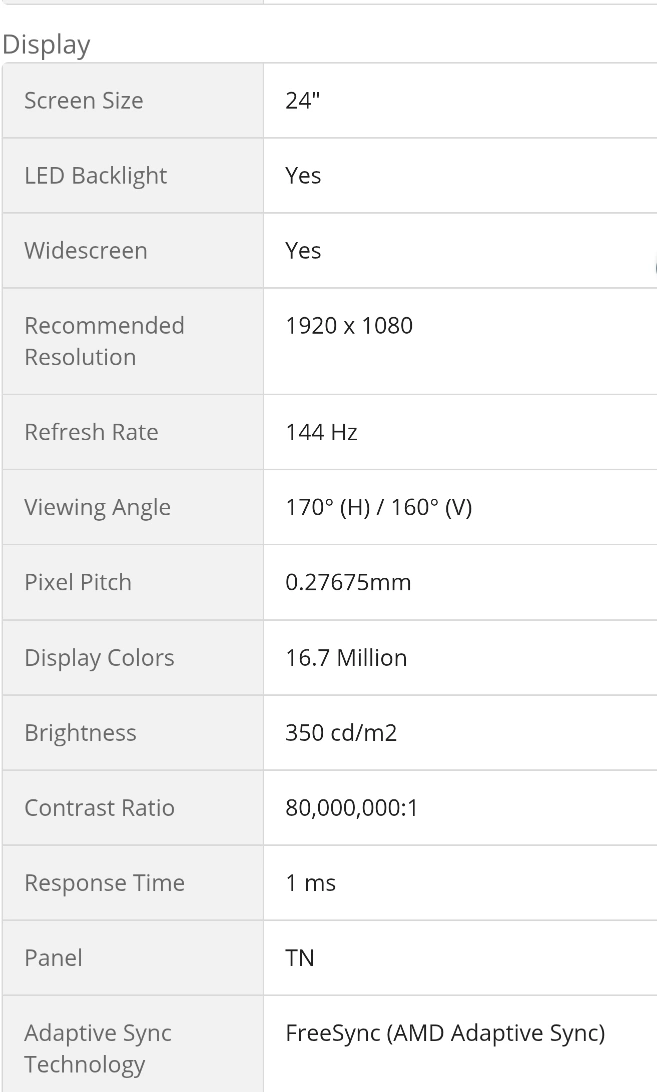Click the Recommended Resolution label
This screenshot has height=1092, width=657.
104,341
